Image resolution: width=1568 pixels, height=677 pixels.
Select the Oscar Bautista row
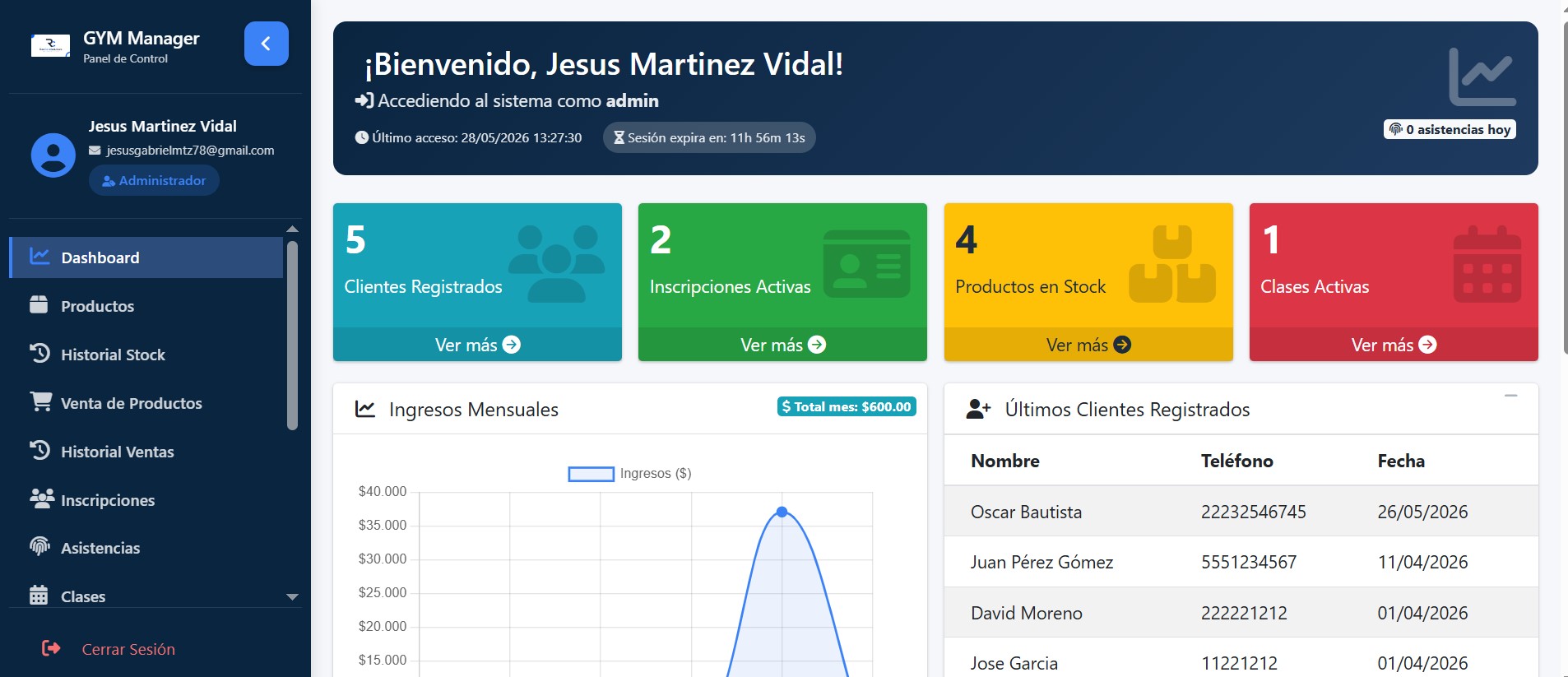(x=1241, y=512)
